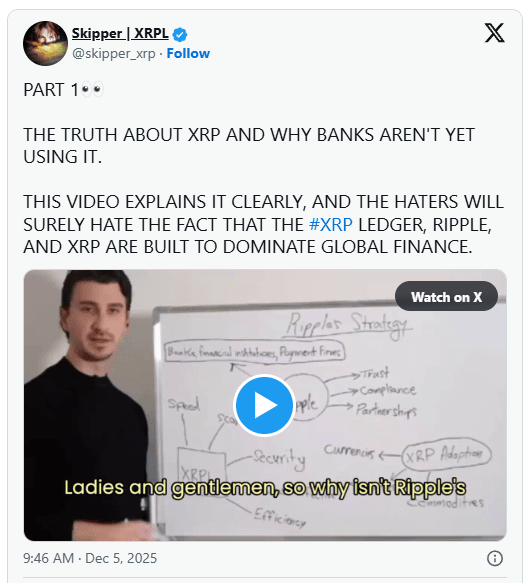Click the presenter in the video thumbnail
Screen dimensions: 528x583
coord(87,405)
